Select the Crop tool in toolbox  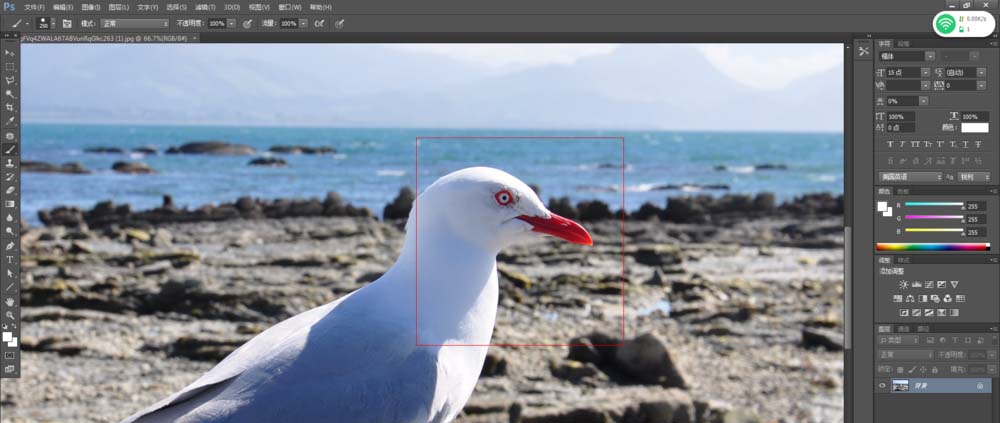pos(10,108)
